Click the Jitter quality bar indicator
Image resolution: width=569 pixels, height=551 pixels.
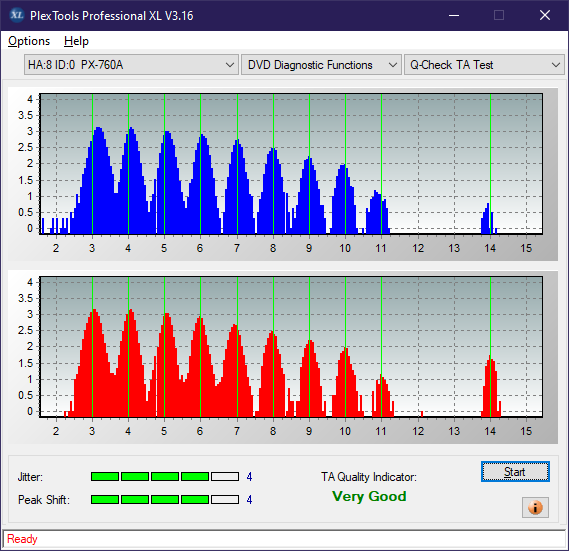point(165,476)
